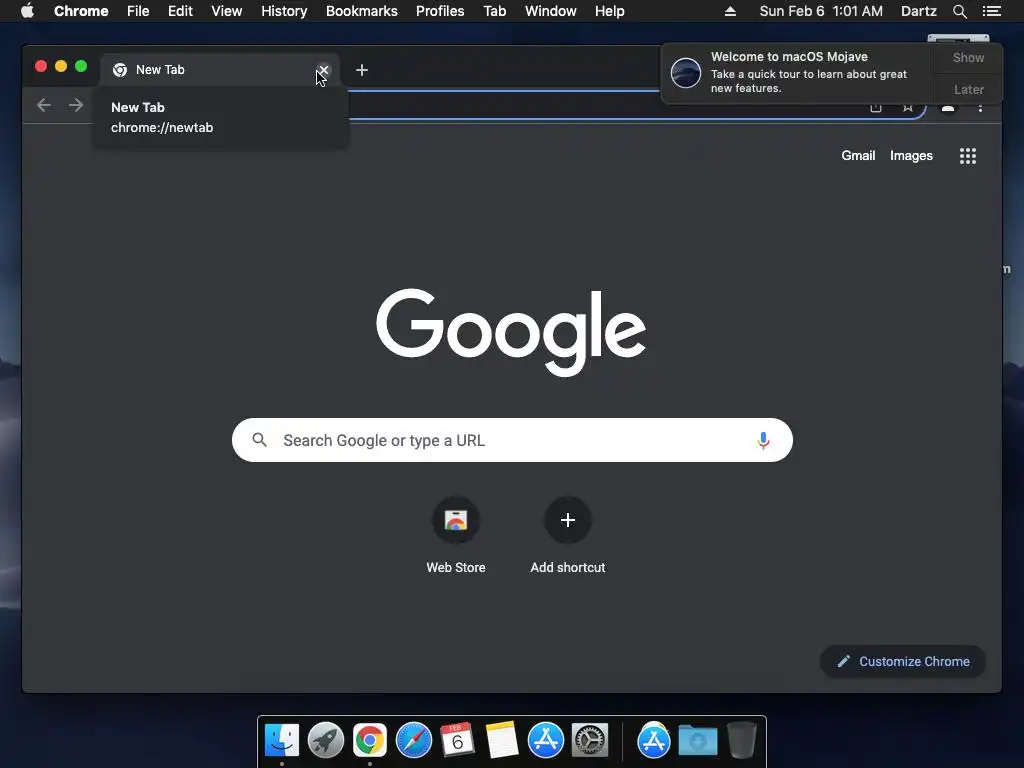1024x768 pixels.
Task: Open the Images link
Action: tap(911, 155)
